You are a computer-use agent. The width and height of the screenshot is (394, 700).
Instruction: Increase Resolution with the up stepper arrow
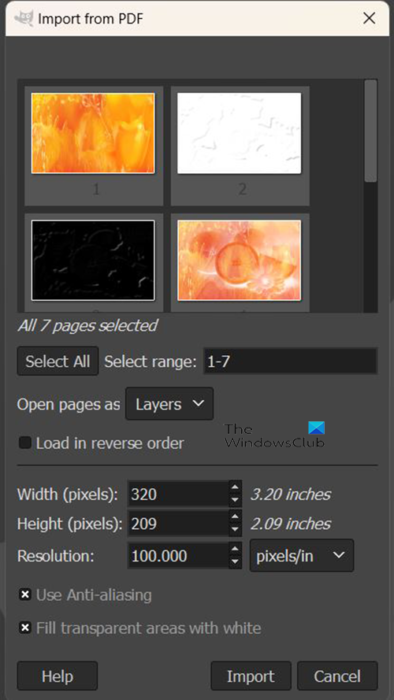point(235,549)
